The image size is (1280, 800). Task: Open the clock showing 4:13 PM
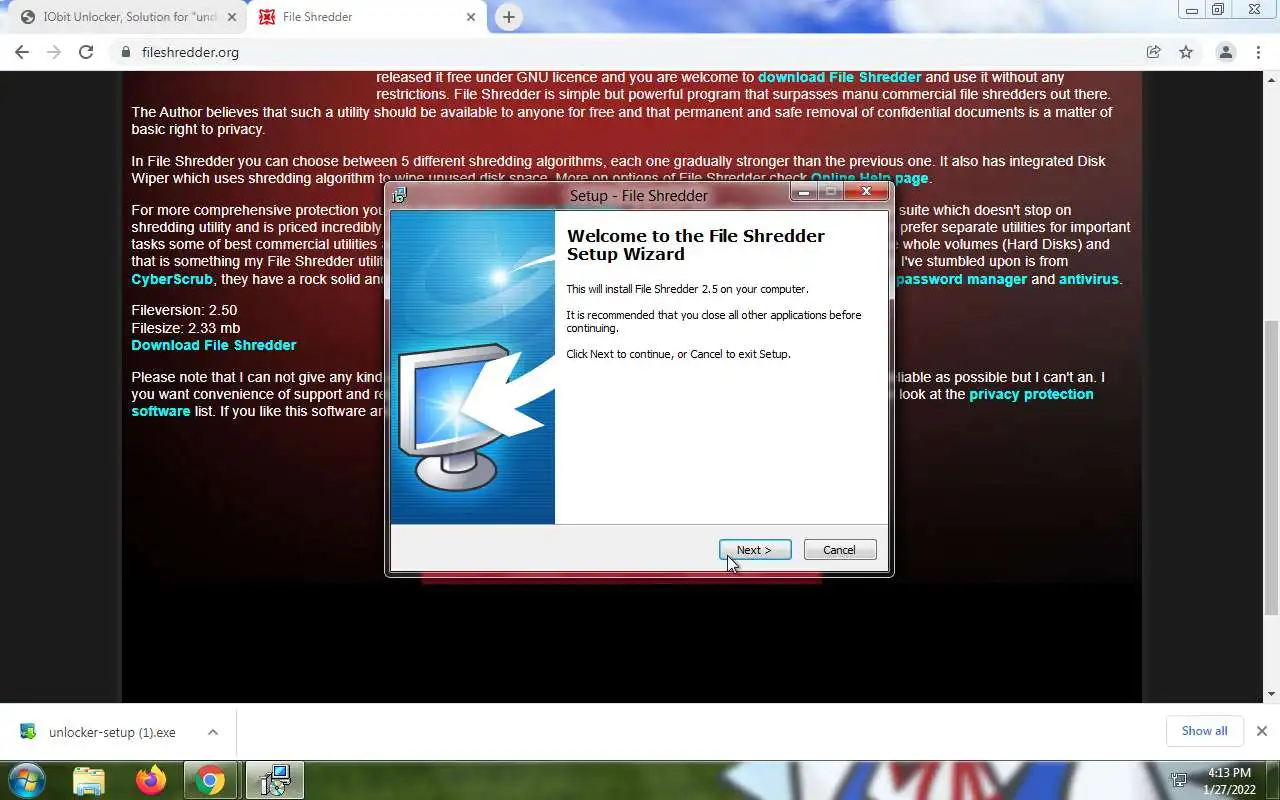pyautogui.click(x=1230, y=781)
